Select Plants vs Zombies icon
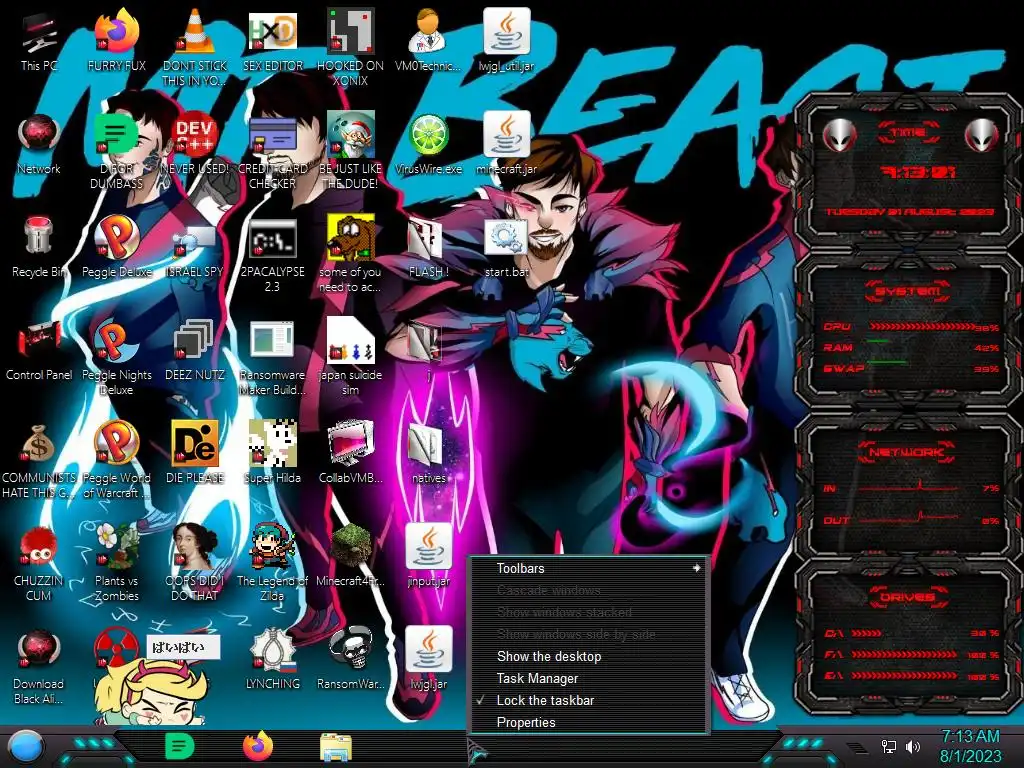The image size is (1024, 768). tap(116, 547)
